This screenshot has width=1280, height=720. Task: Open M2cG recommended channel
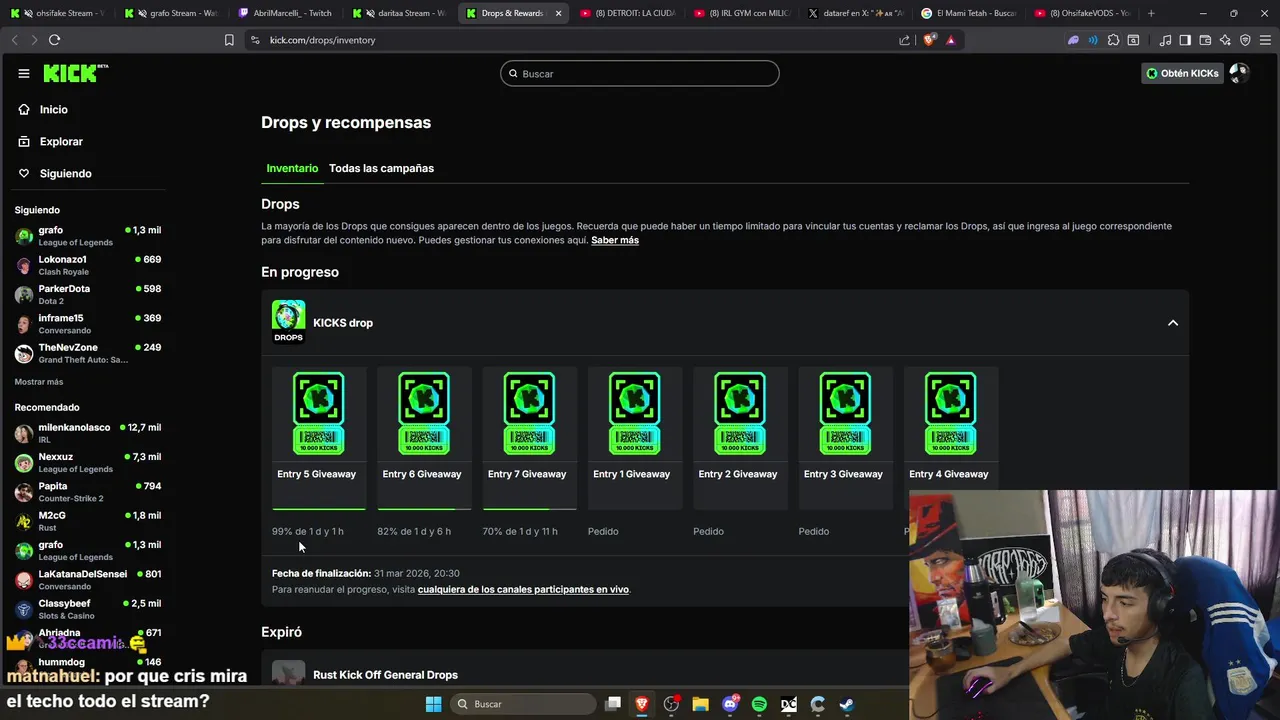(x=88, y=521)
